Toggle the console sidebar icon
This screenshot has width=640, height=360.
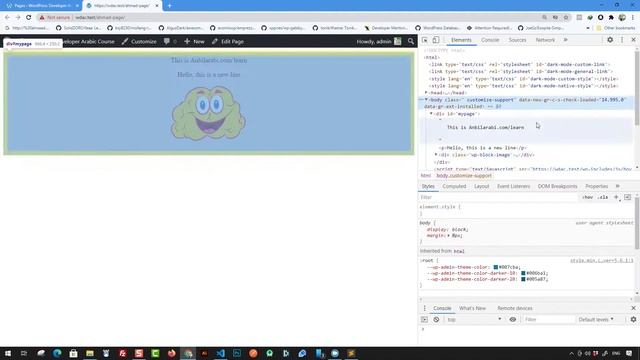(424, 320)
